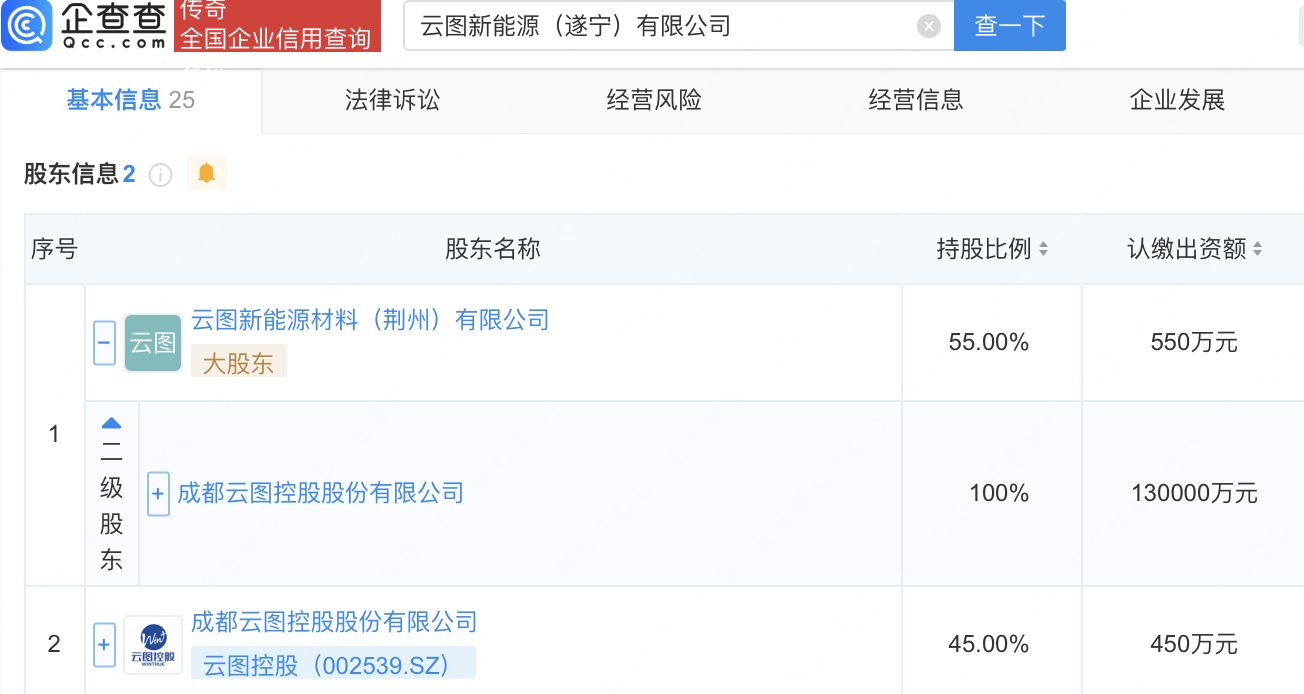Screen dimensions: 1304x694
Task: Click the info icon beside 股东信息
Action: click(160, 175)
